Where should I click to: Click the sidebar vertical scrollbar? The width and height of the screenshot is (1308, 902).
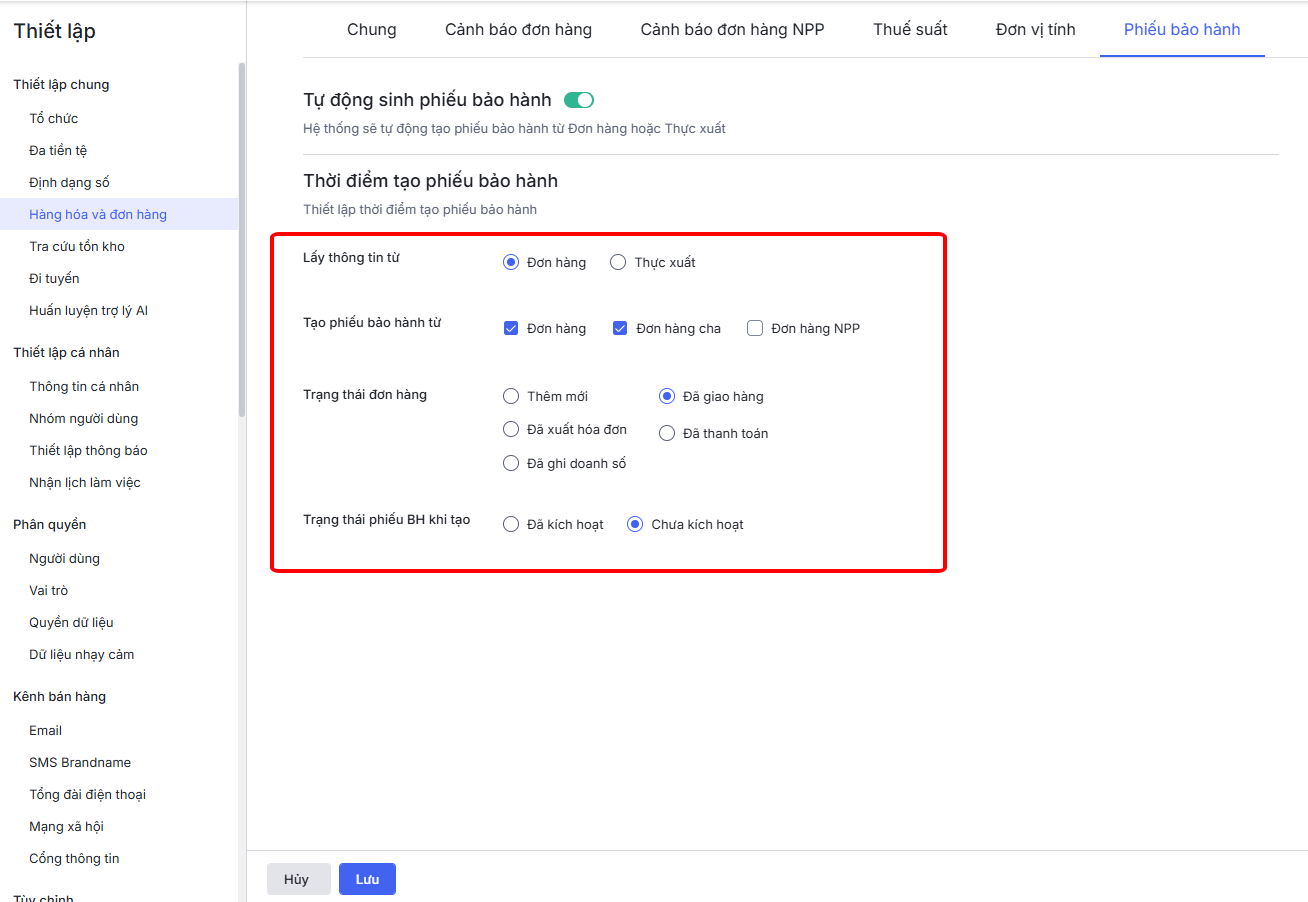click(x=242, y=240)
